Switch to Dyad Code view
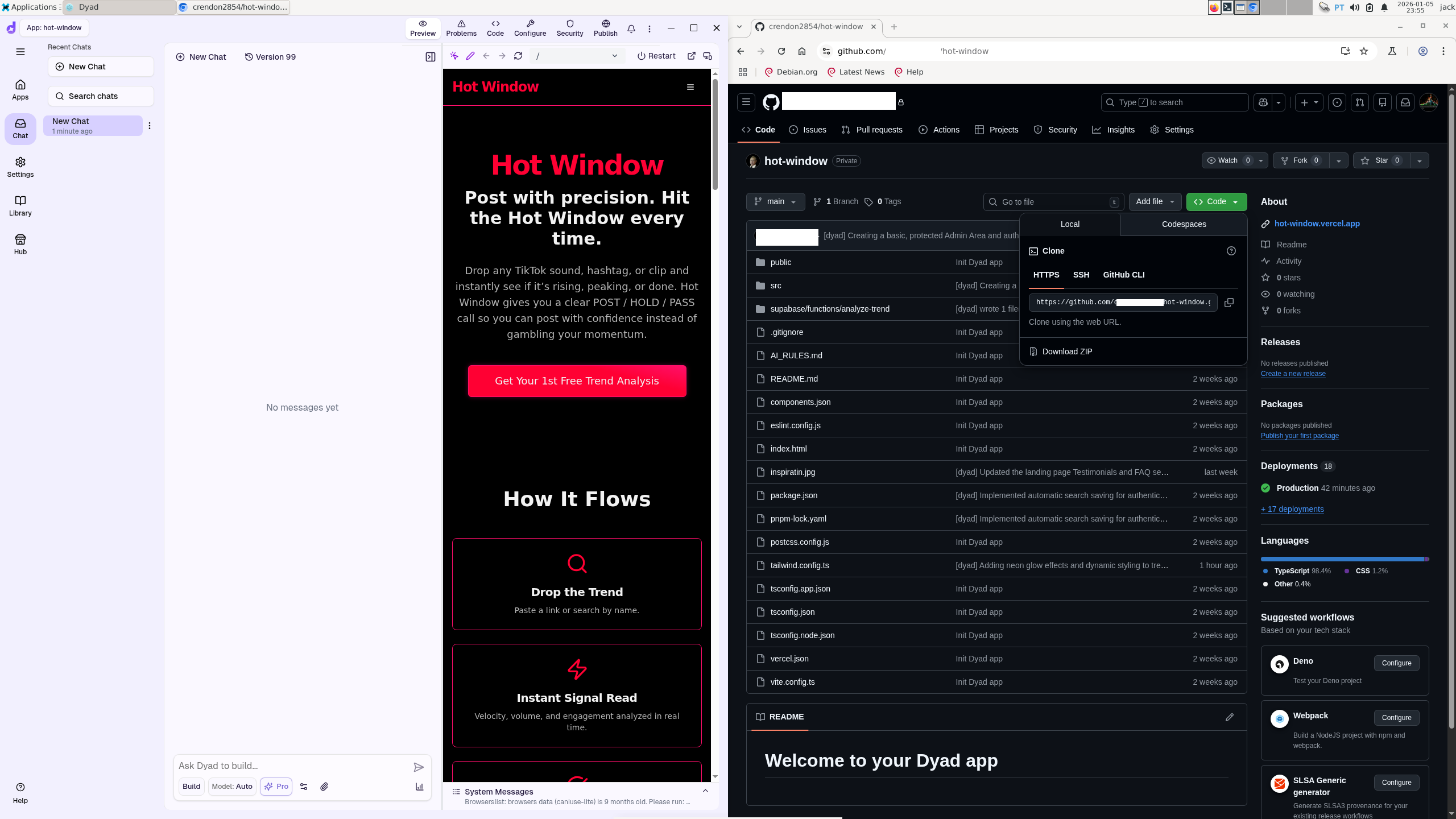The height and width of the screenshot is (819, 1456). point(495,28)
